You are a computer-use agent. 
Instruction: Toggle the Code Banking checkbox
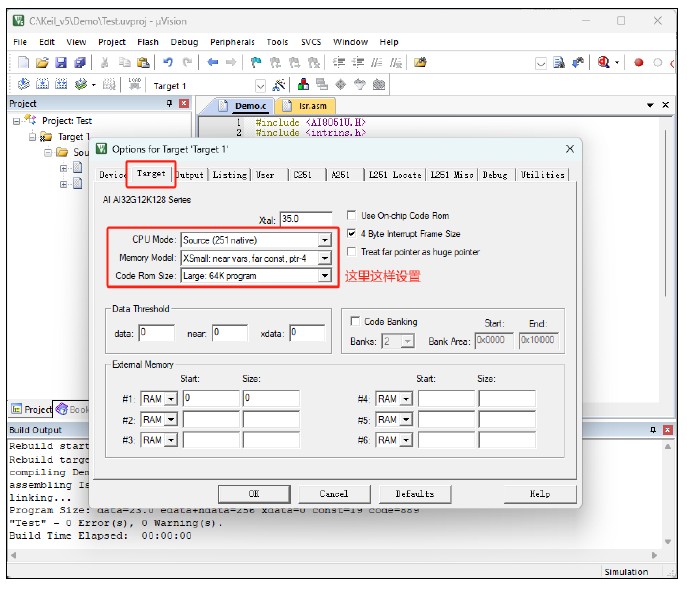[x=355, y=321]
